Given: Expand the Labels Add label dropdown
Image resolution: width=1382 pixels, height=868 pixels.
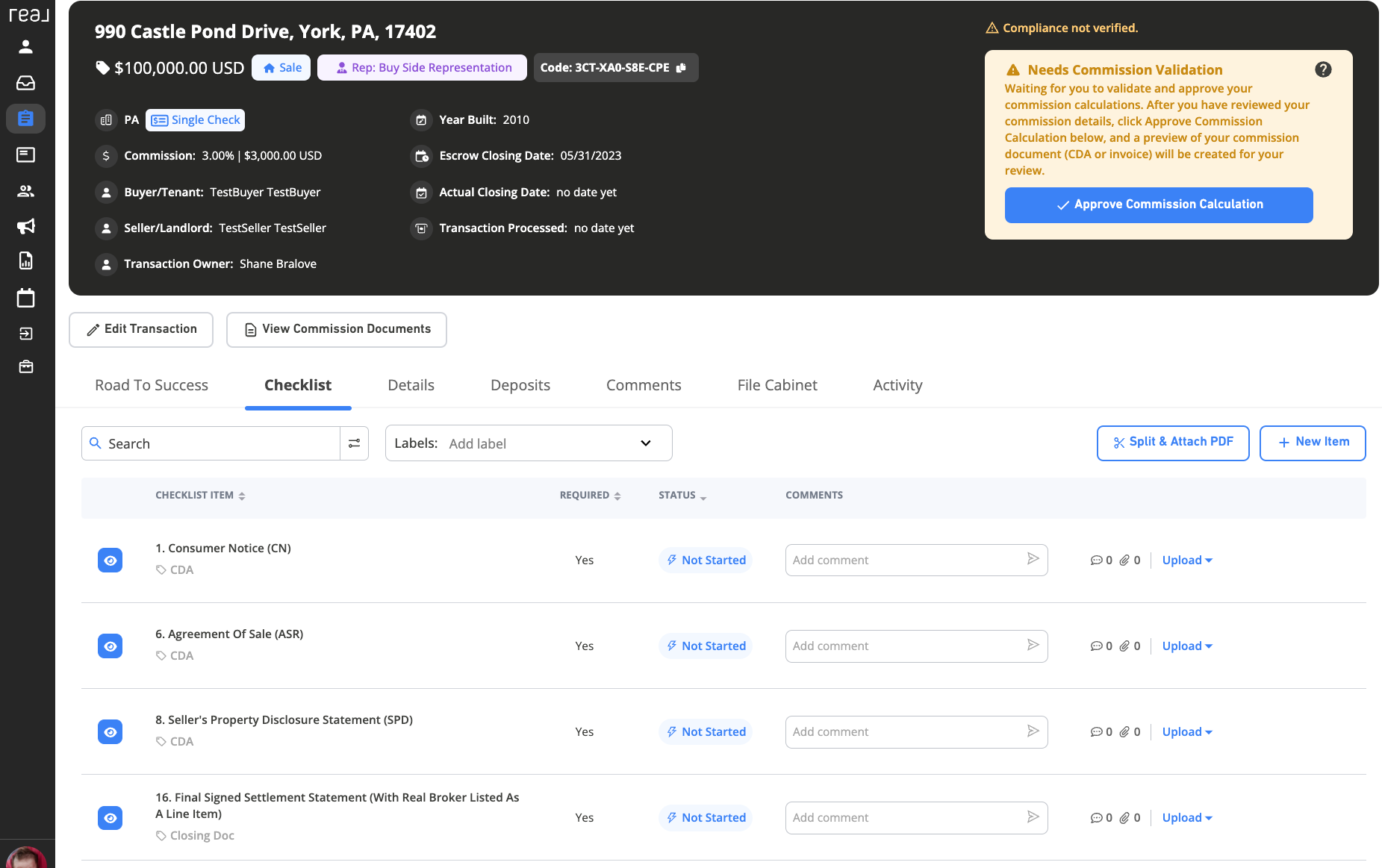Looking at the screenshot, I should (529, 443).
